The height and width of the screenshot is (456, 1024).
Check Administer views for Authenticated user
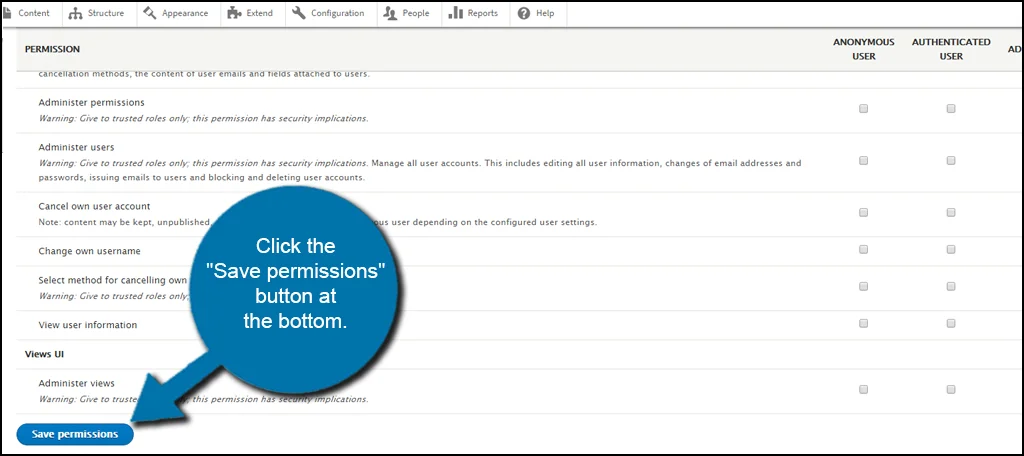[951, 389]
